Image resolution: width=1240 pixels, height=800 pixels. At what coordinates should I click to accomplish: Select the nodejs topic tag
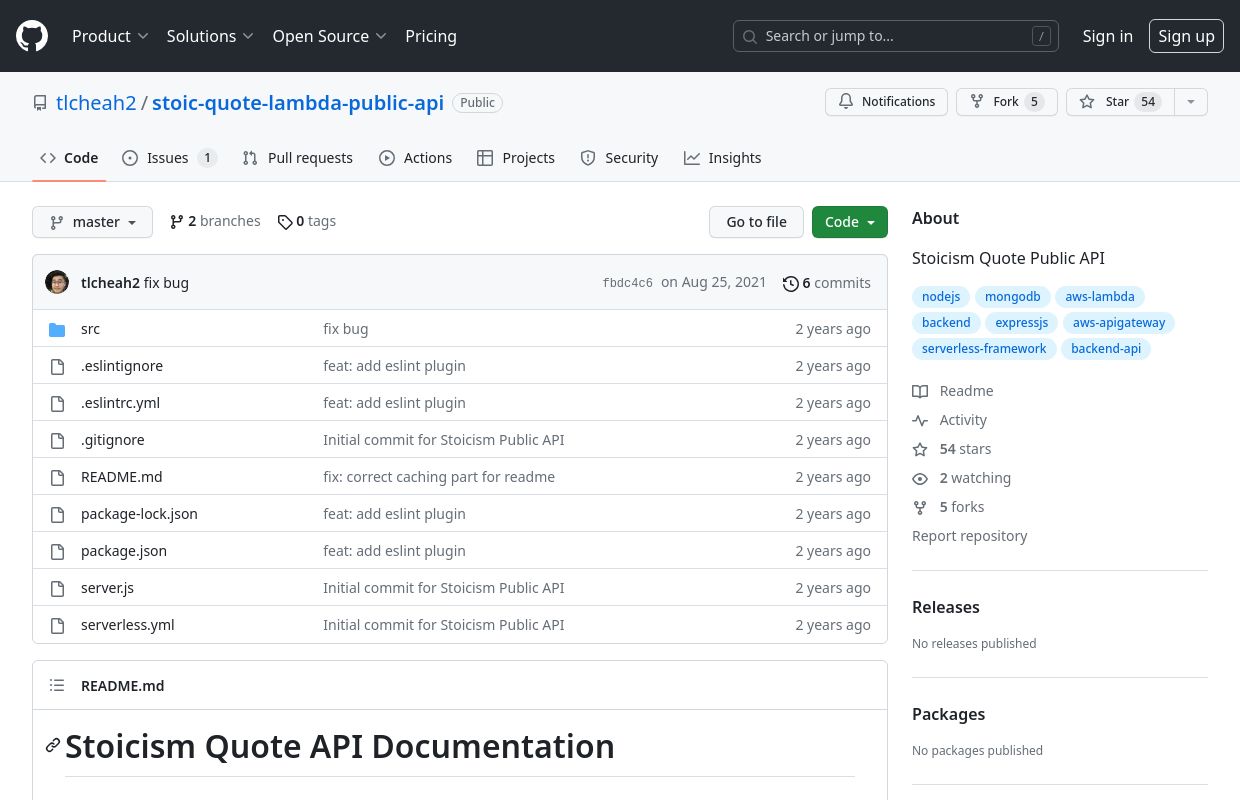pyautogui.click(x=941, y=297)
